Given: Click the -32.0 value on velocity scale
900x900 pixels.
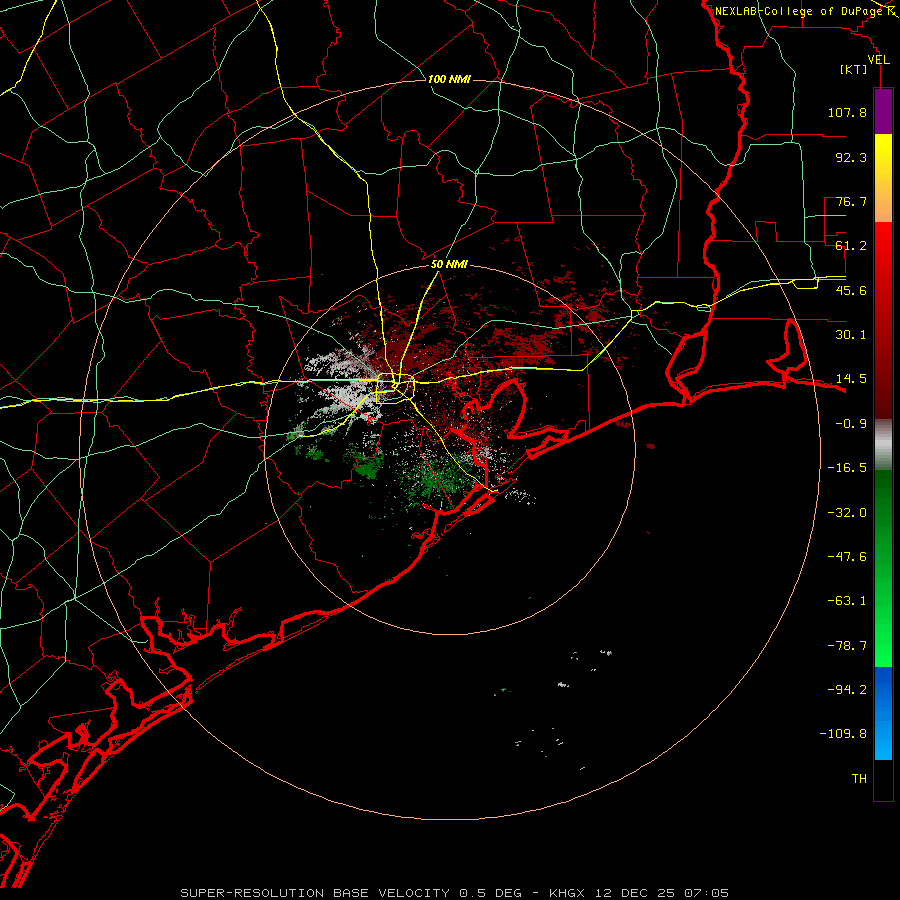Looking at the screenshot, I should pos(847,513).
